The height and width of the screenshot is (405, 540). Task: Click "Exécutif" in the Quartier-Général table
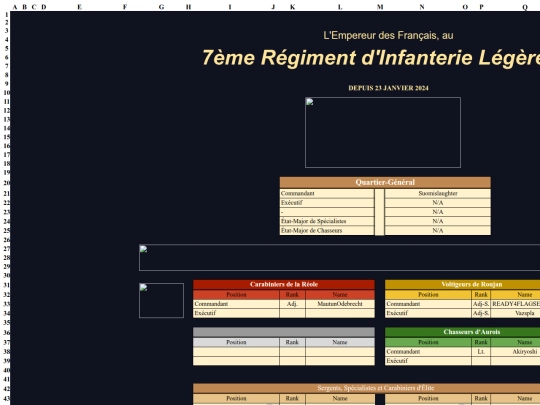pyautogui.click(x=326, y=203)
